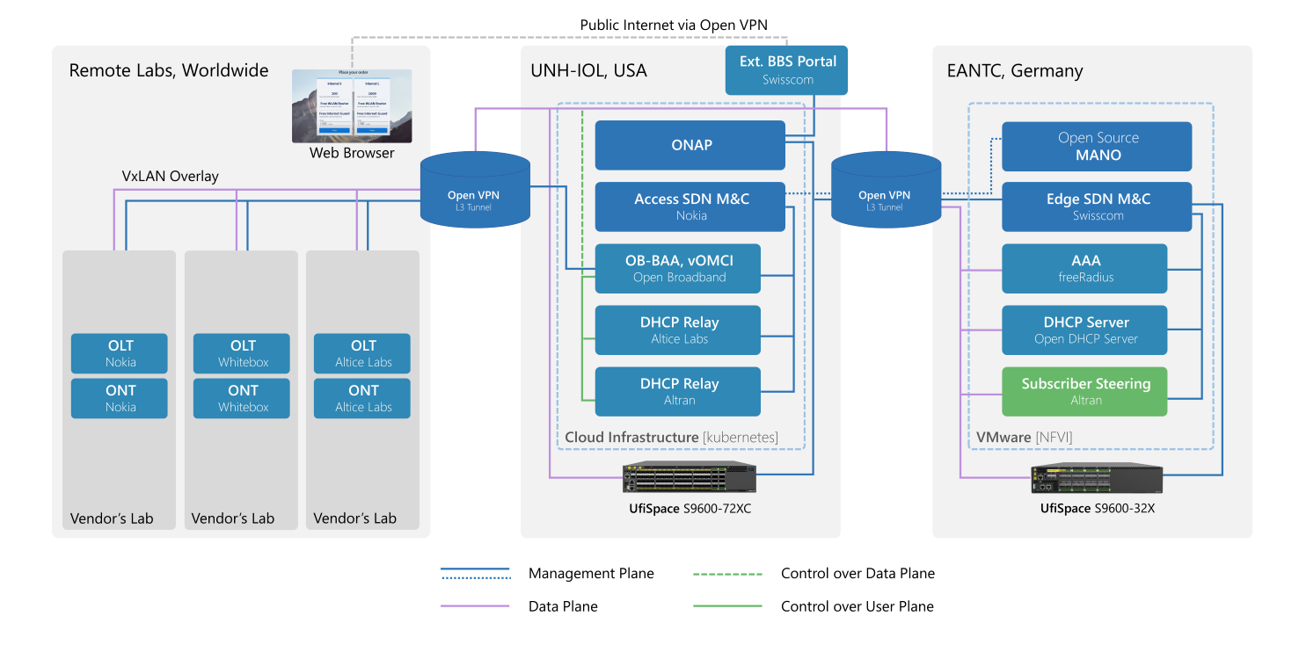Click the OB-BAA, vOMCI Open Broadband block

(x=678, y=268)
